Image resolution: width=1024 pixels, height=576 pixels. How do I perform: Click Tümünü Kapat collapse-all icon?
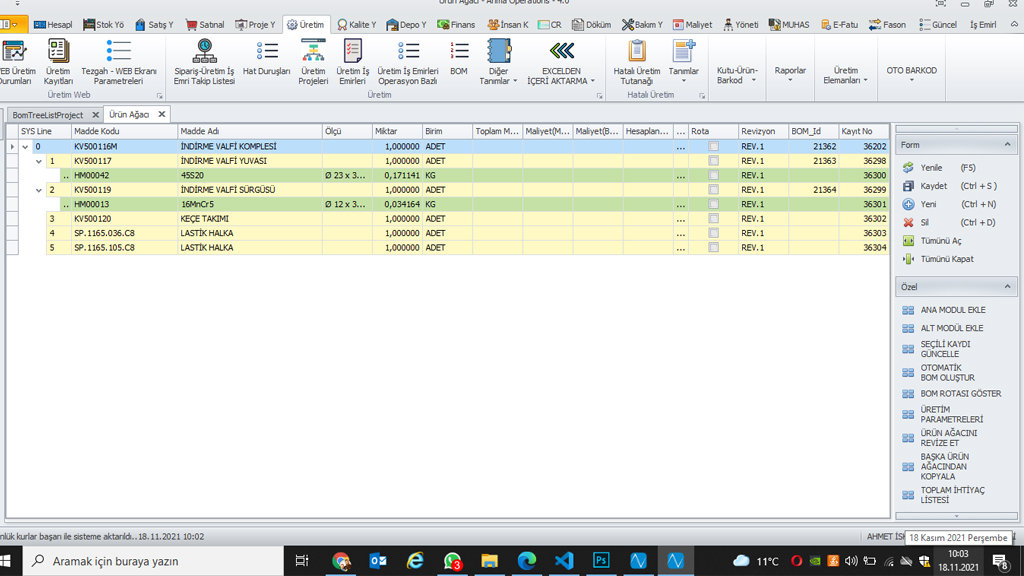point(908,259)
